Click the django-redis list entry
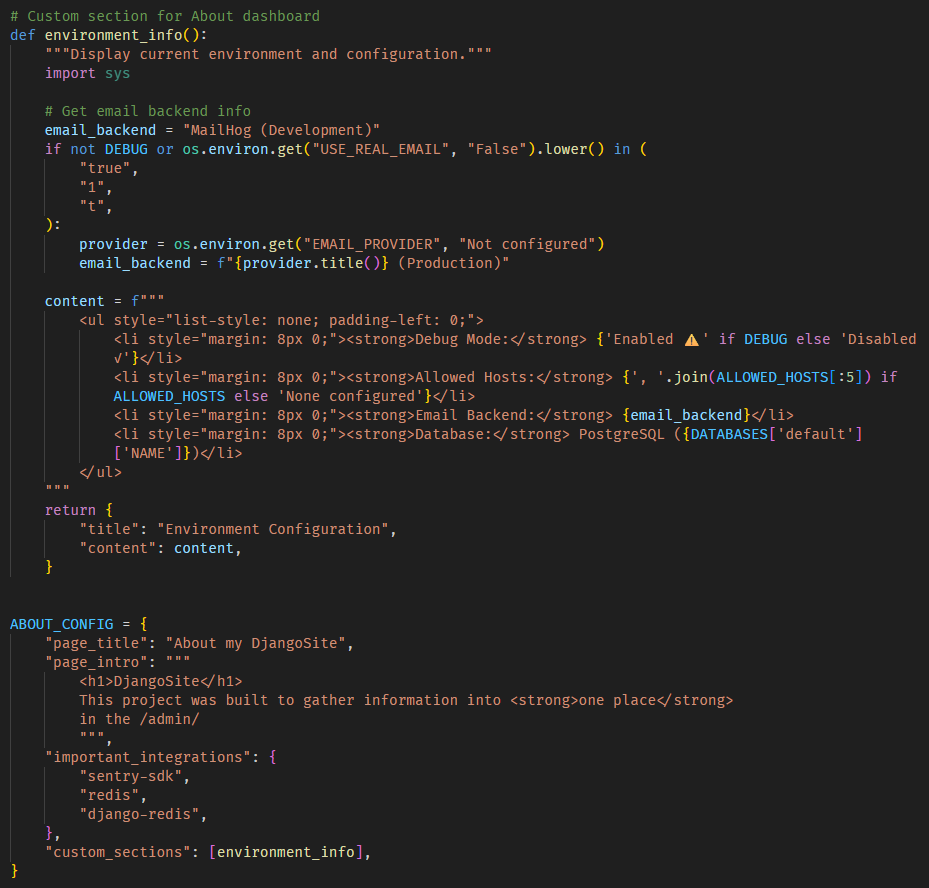 coord(140,812)
